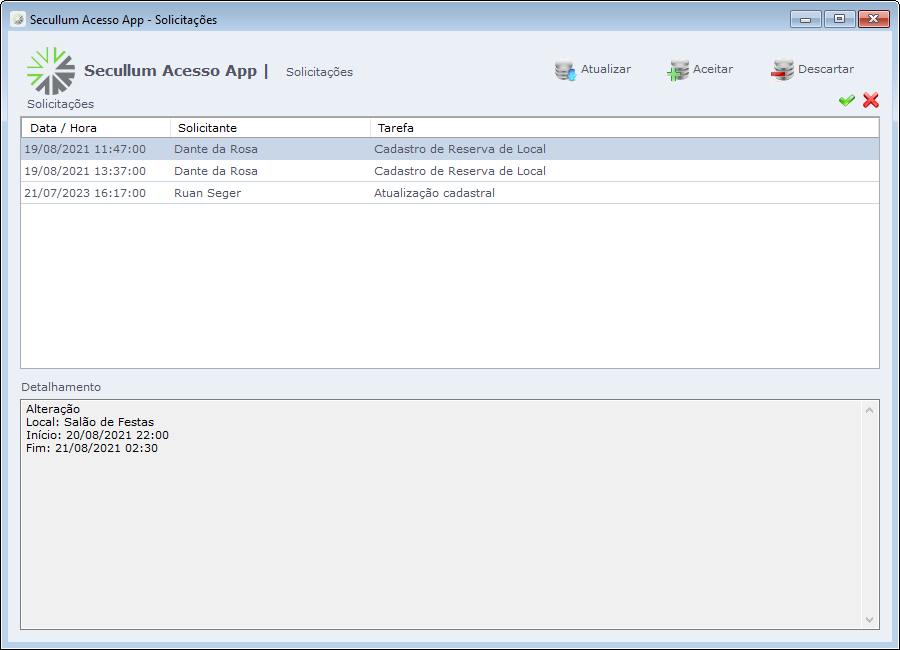Click the green checkmark icon
900x650 pixels.
click(847, 100)
